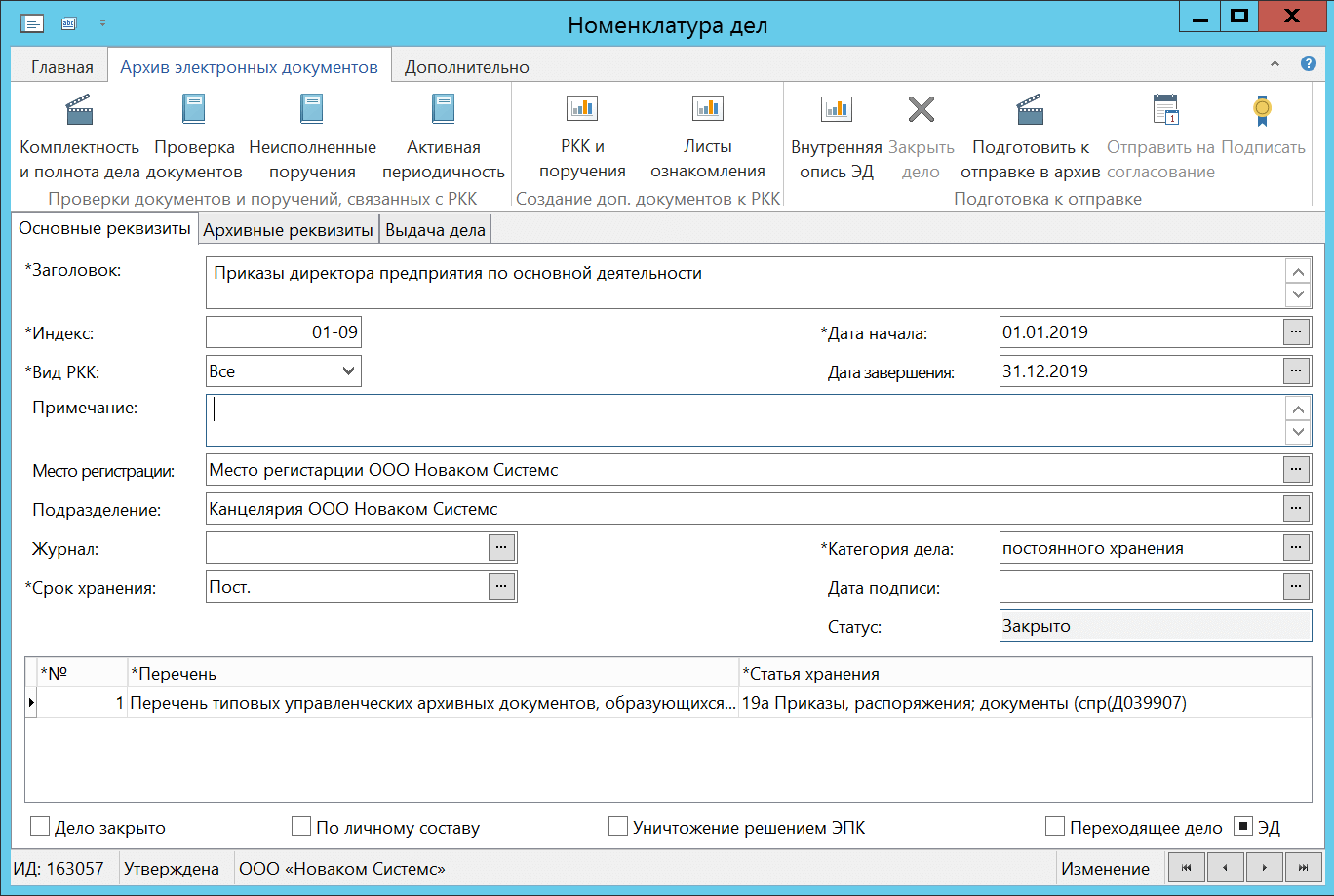Viewport: 1334px width, 896px height.
Task: Click the Статус field showing Закрыто
Action: 1156,626
